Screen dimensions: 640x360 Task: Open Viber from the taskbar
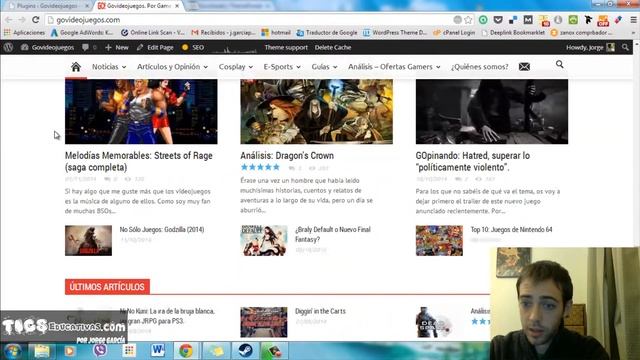pyautogui.click(x=100, y=351)
